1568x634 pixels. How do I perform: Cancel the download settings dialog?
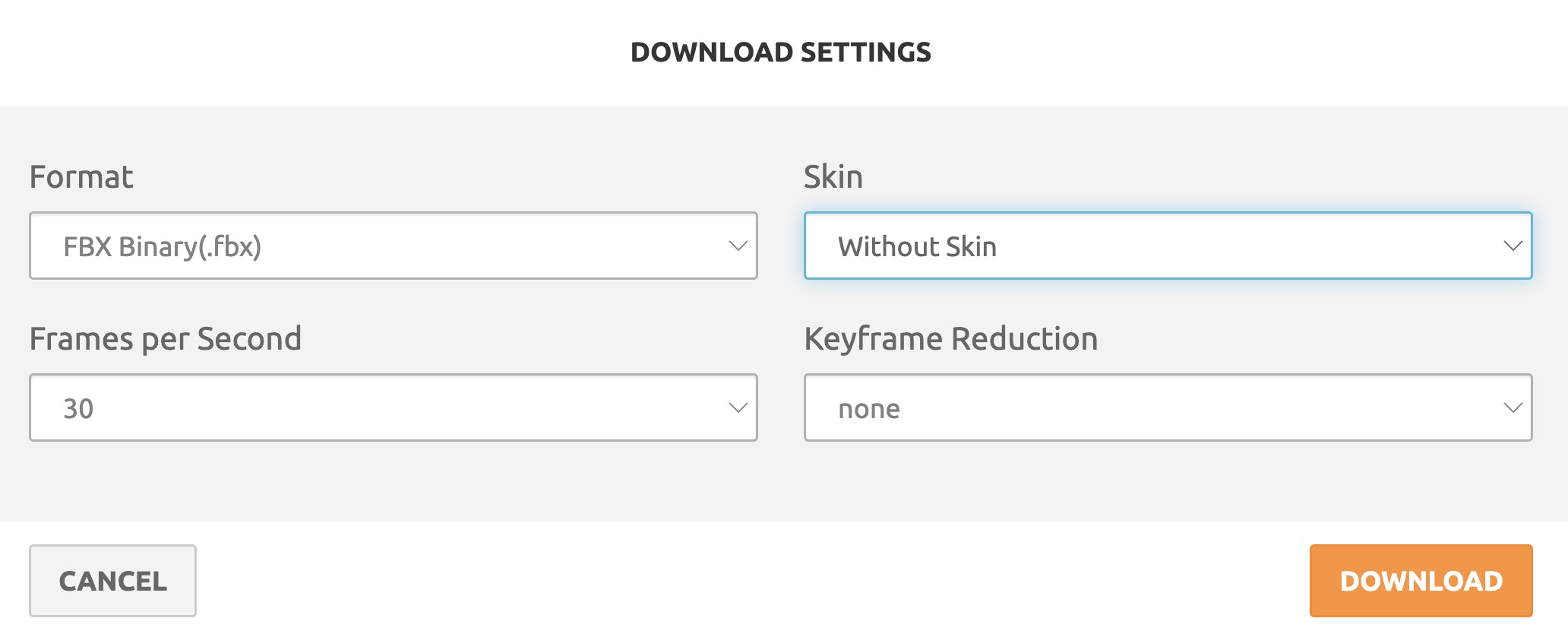(x=112, y=581)
